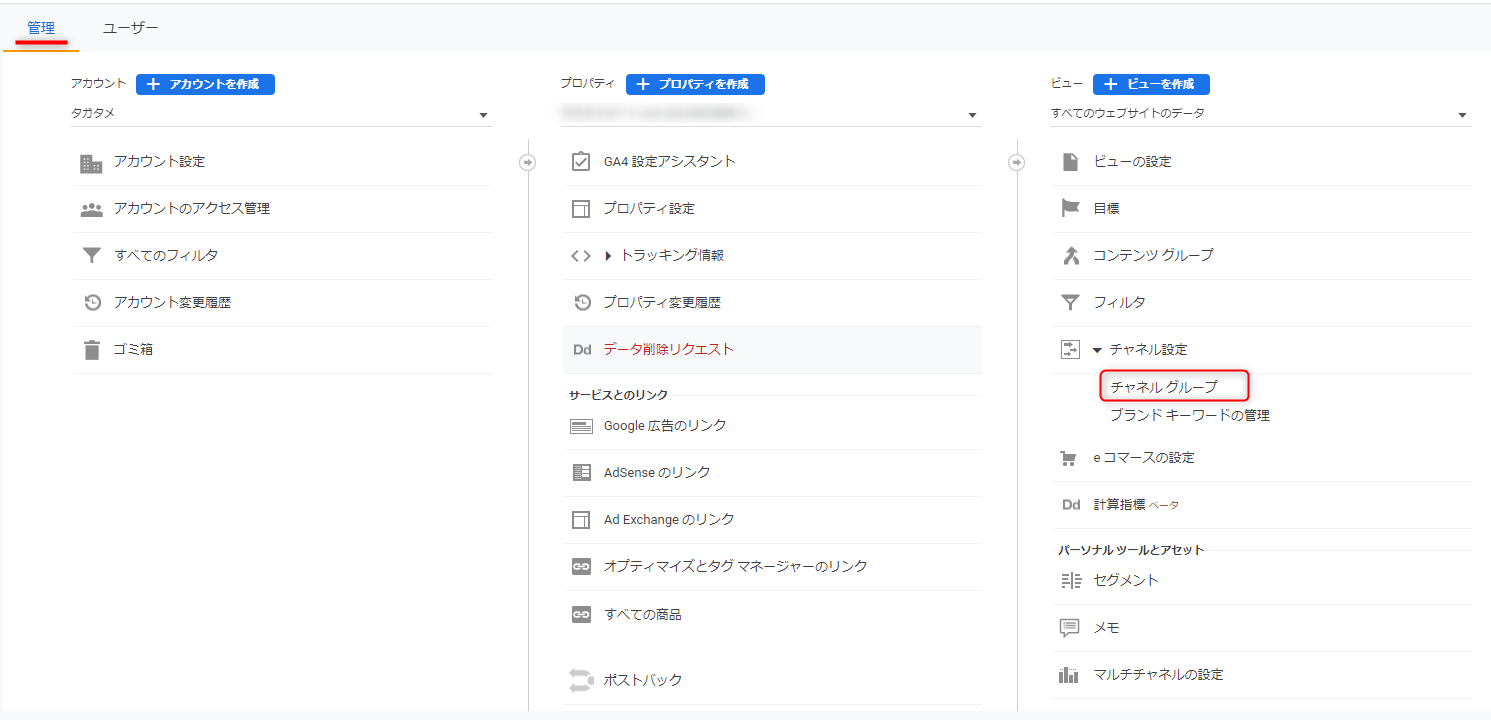The width and height of the screenshot is (1491, 720).
Task: Open 目標 goals text link
Action: tap(1106, 208)
